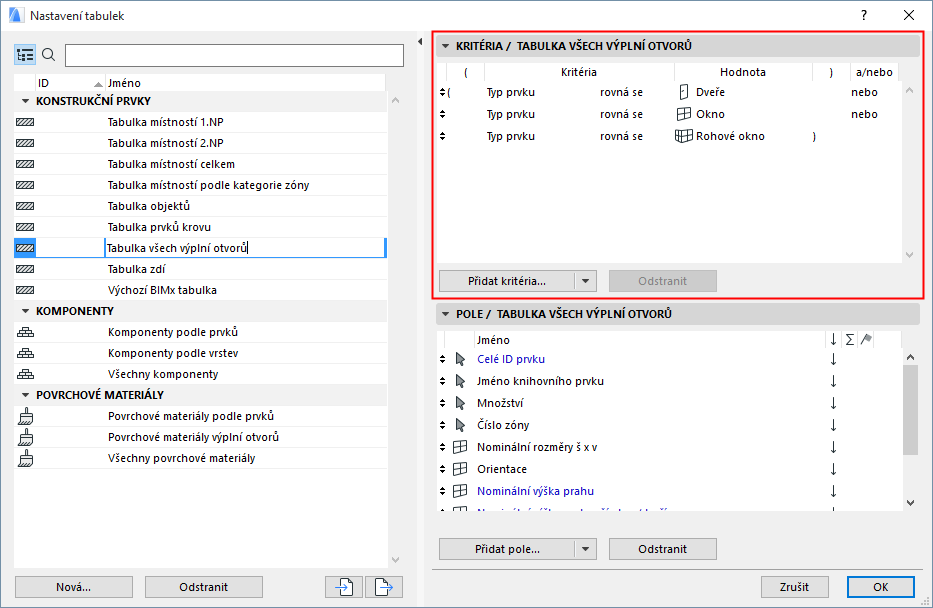933x608 pixels.
Task: Confirm with the OK button
Action: [x=881, y=587]
